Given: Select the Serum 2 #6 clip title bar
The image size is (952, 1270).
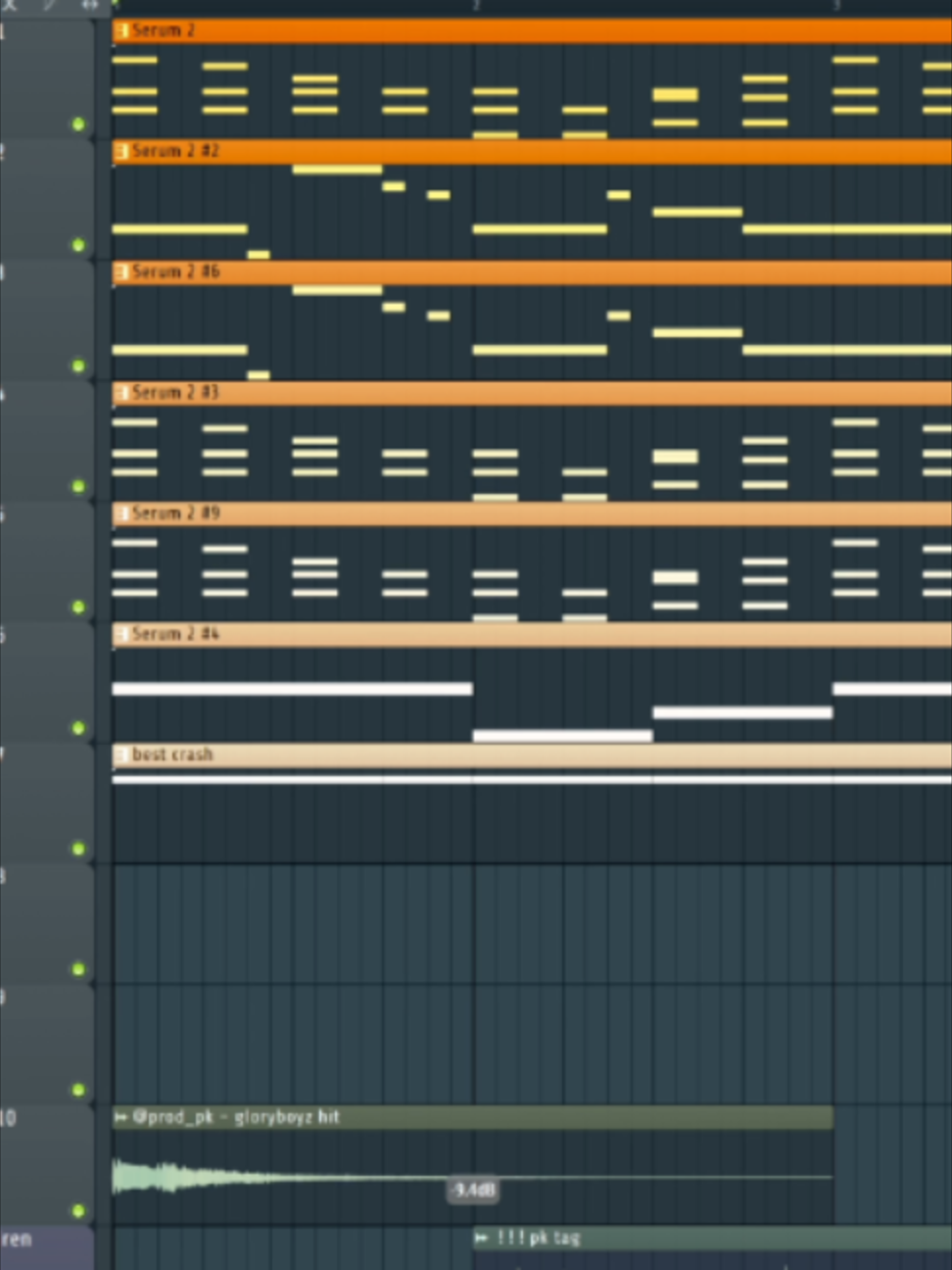Looking at the screenshot, I should click(x=532, y=272).
